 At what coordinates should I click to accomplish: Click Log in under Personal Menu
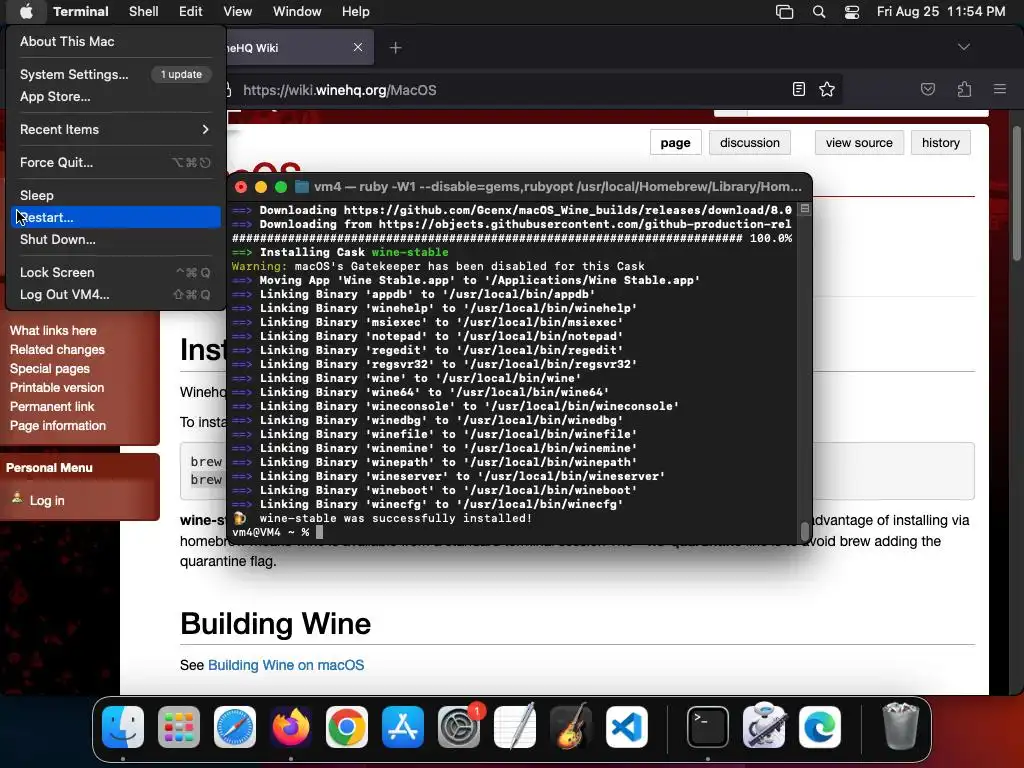(47, 500)
